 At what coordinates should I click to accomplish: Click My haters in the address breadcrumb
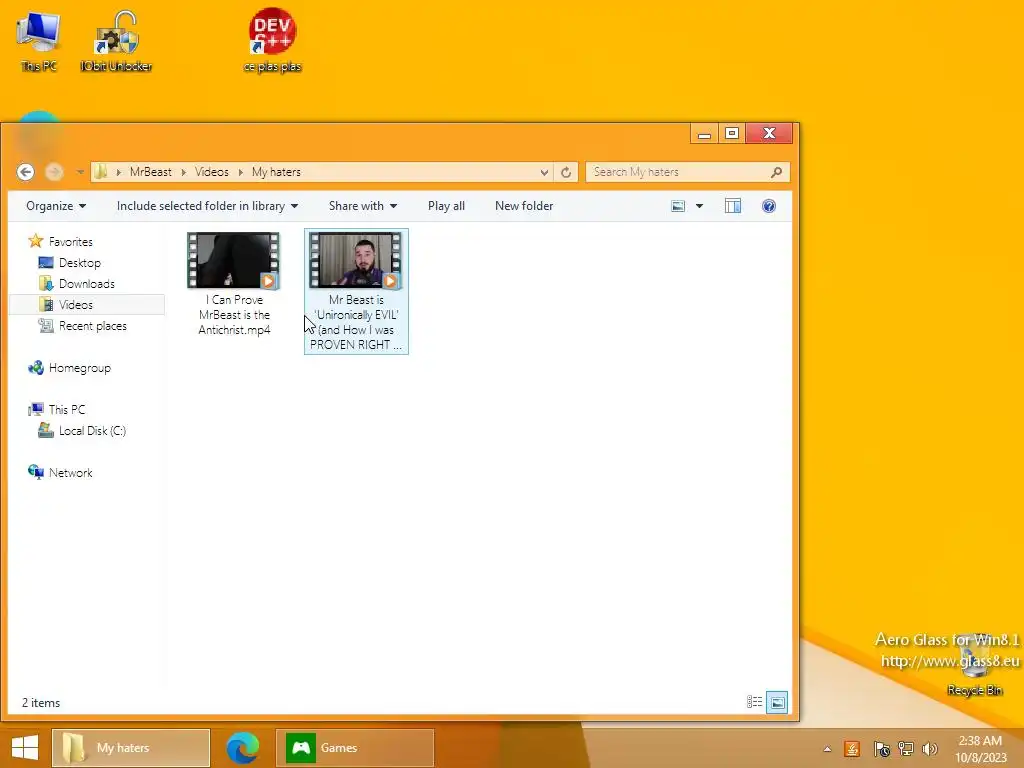pyautogui.click(x=276, y=172)
